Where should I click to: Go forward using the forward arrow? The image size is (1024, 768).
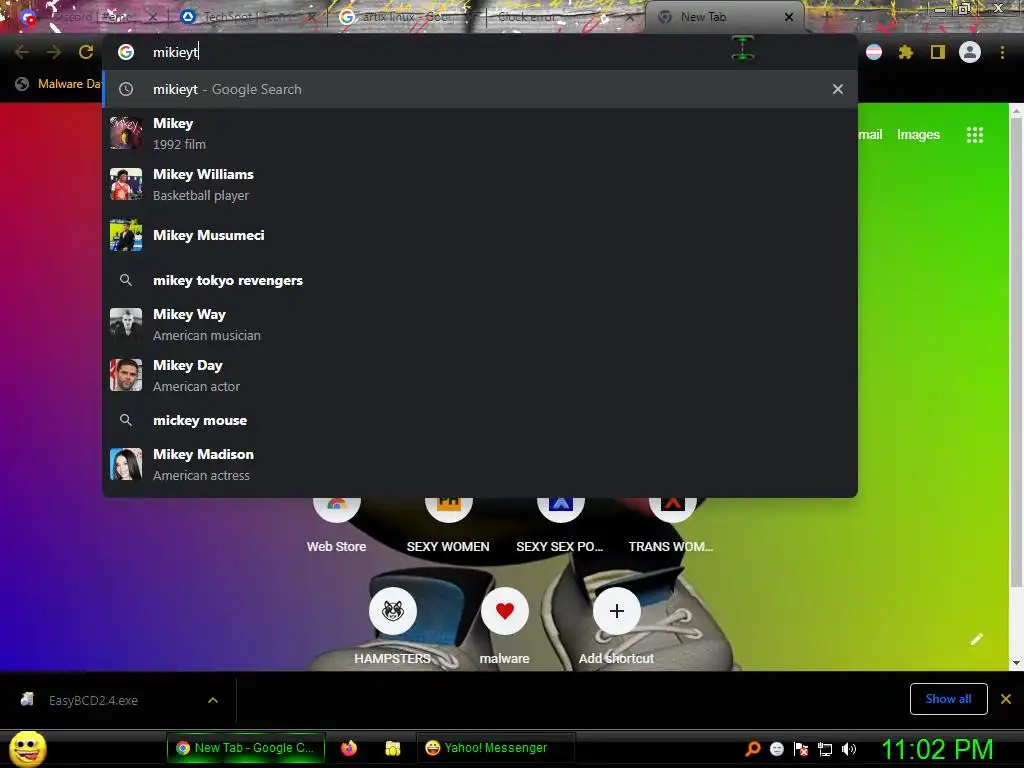(x=54, y=52)
